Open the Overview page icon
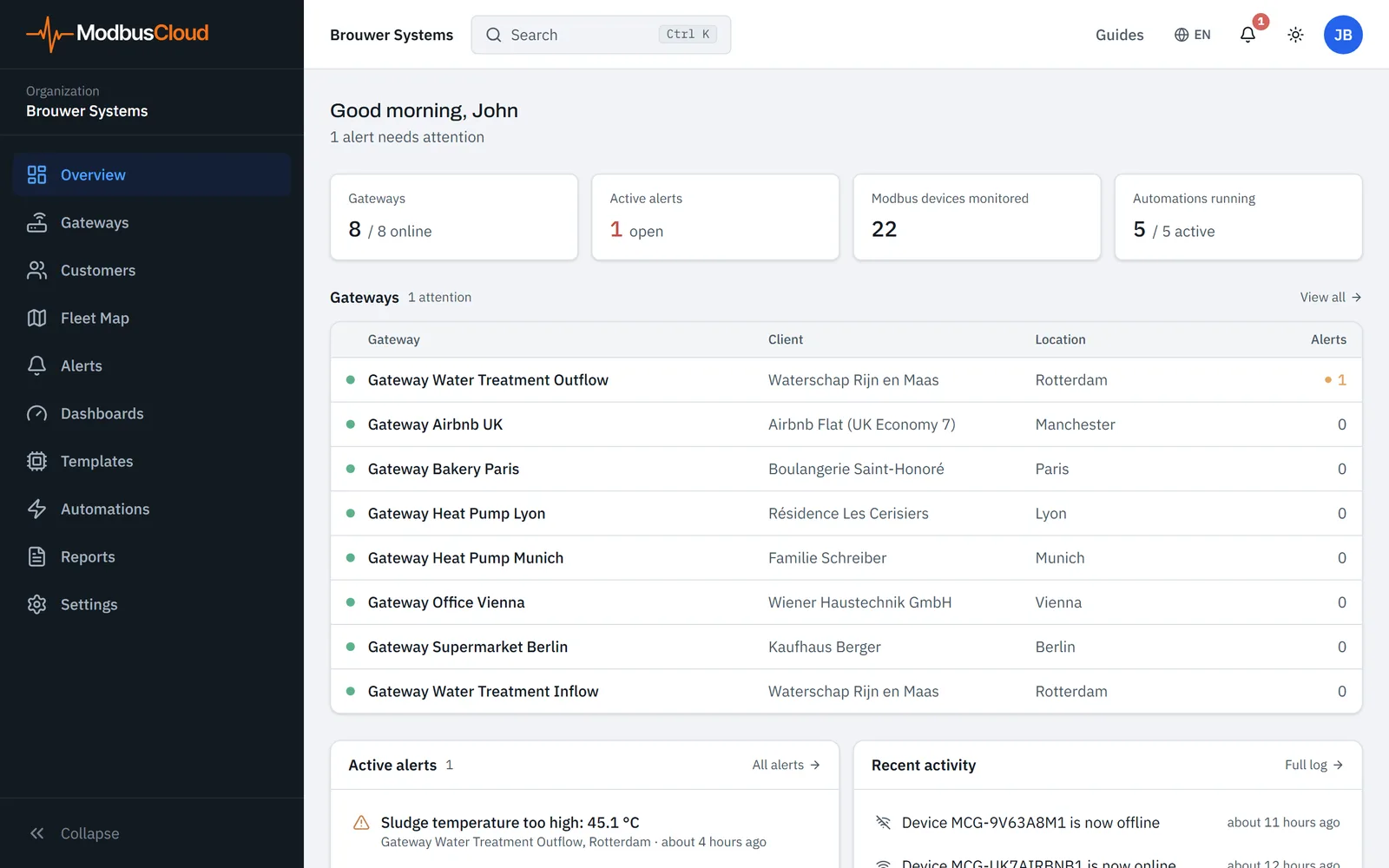Screen dimensions: 1389x868 (36, 174)
